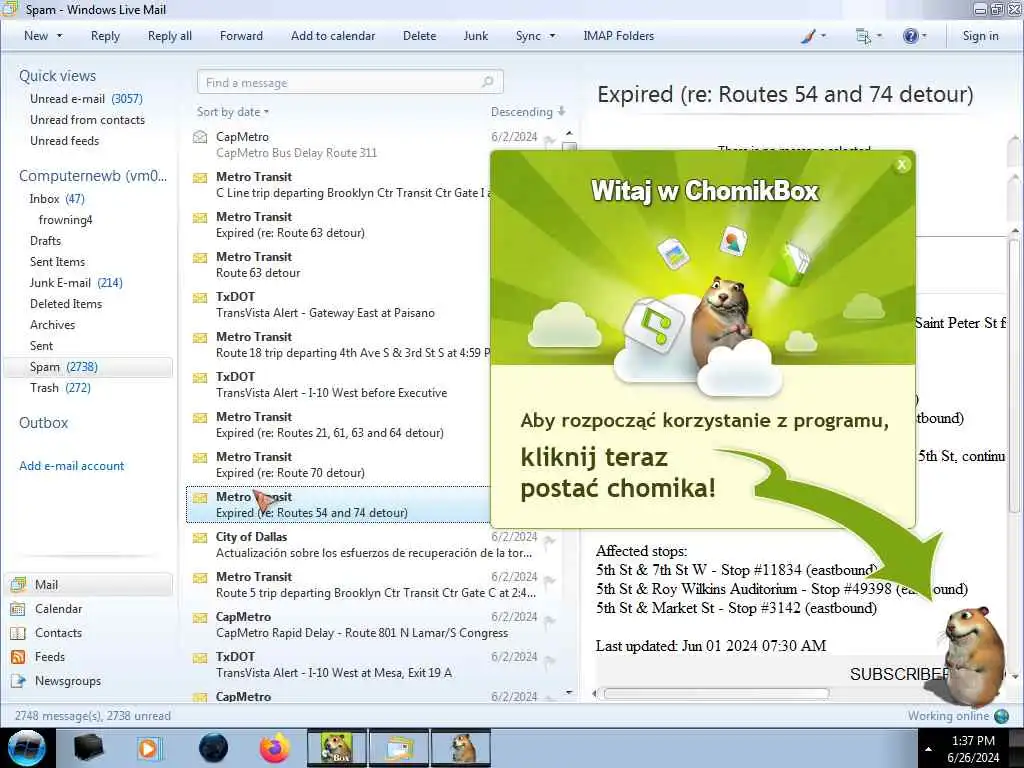Click the Contacts icon in the navigation pane
This screenshot has height=768, width=1024.
click(18, 633)
